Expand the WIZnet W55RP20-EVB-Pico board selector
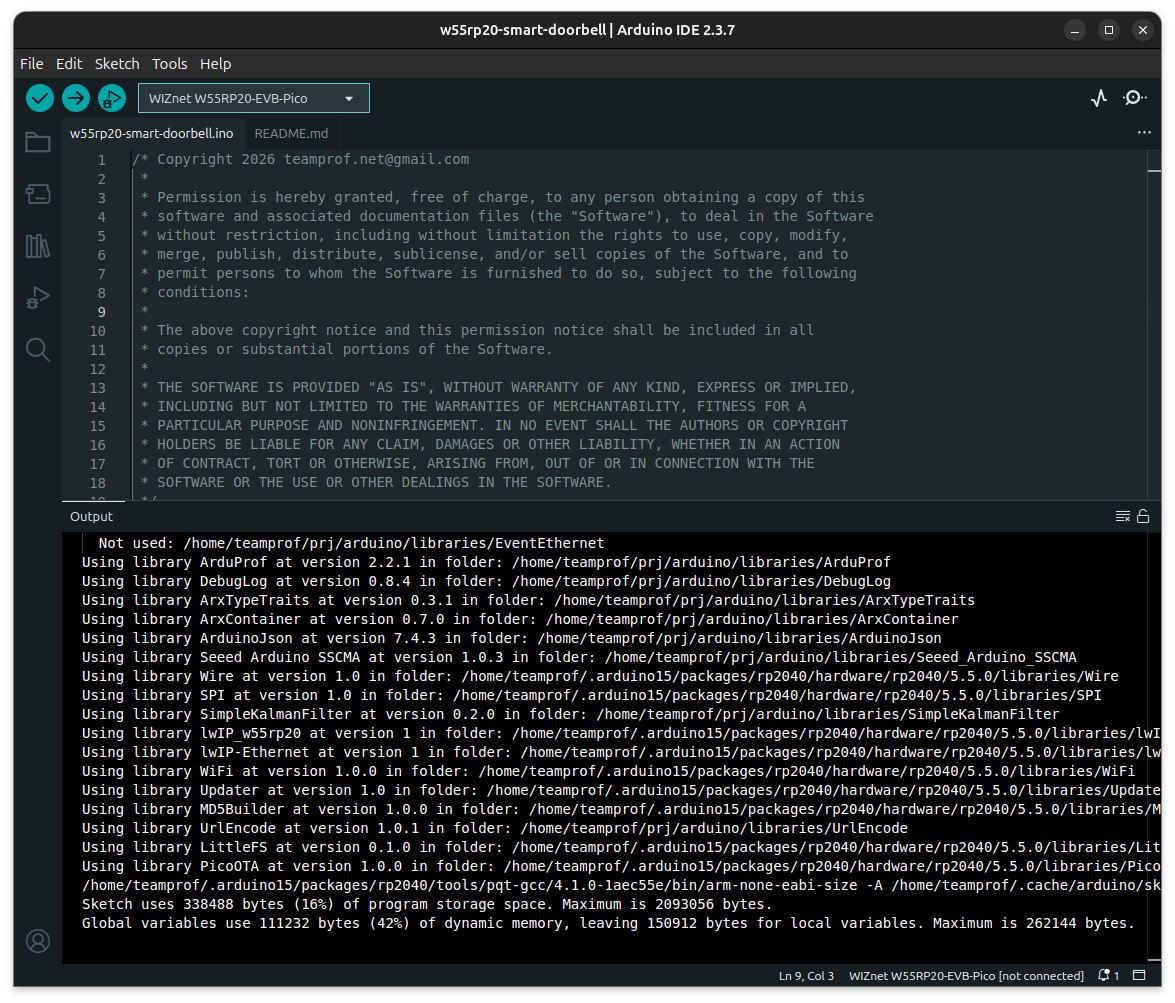This screenshot has height=1003, width=1175. pyautogui.click(x=253, y=98)
